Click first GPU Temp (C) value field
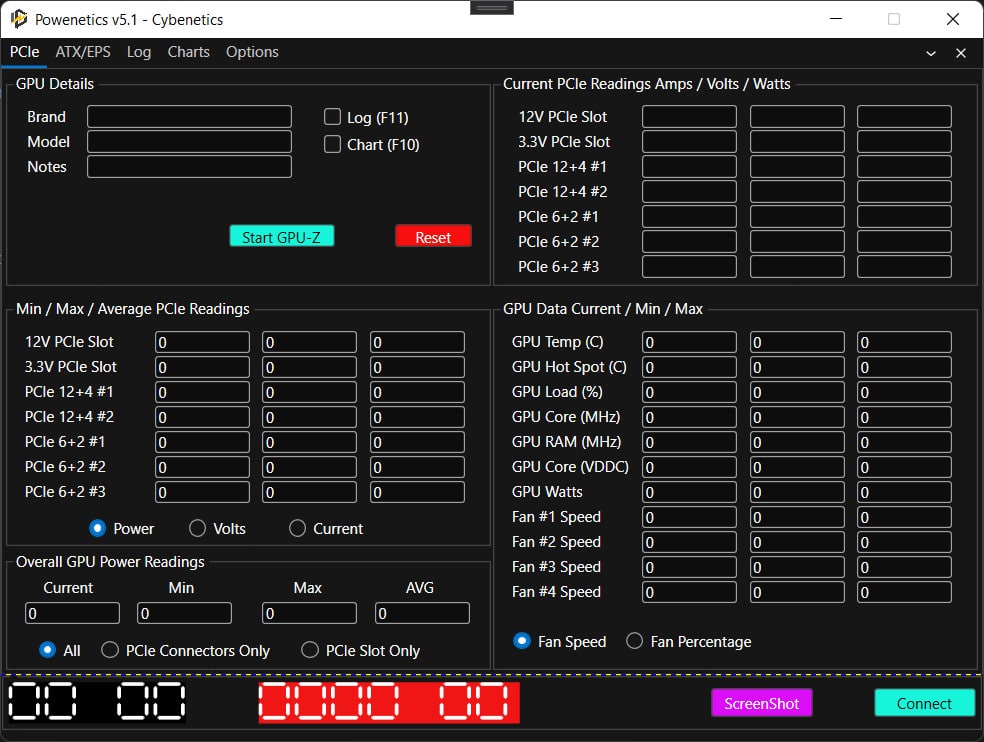 689,342
